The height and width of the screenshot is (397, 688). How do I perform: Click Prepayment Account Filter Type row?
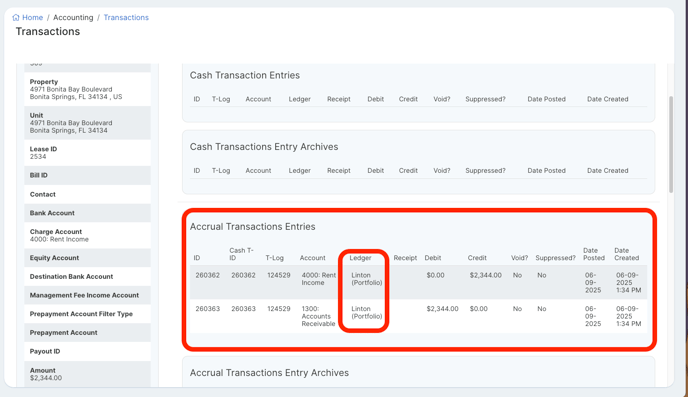87,314
